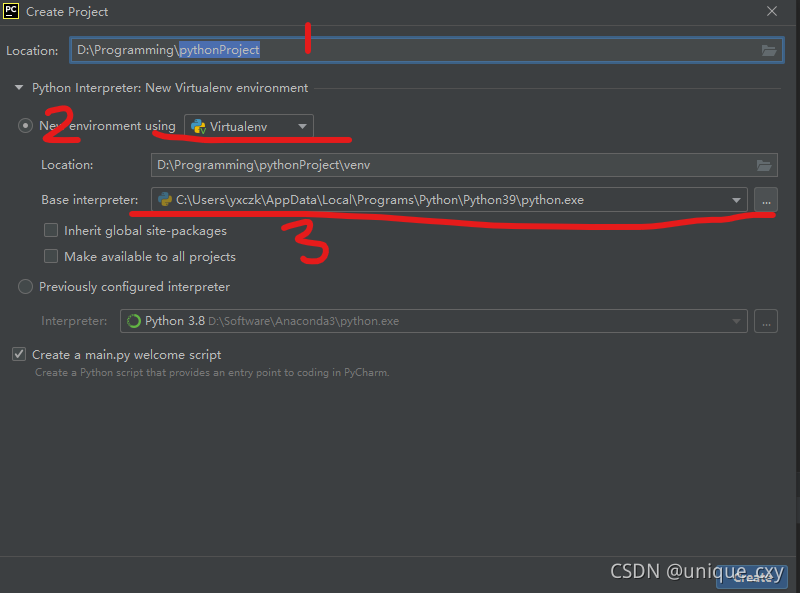Screen dimensions: 800x593
Task: Browse for the venv location folder
Action: [x=763, y=165]
